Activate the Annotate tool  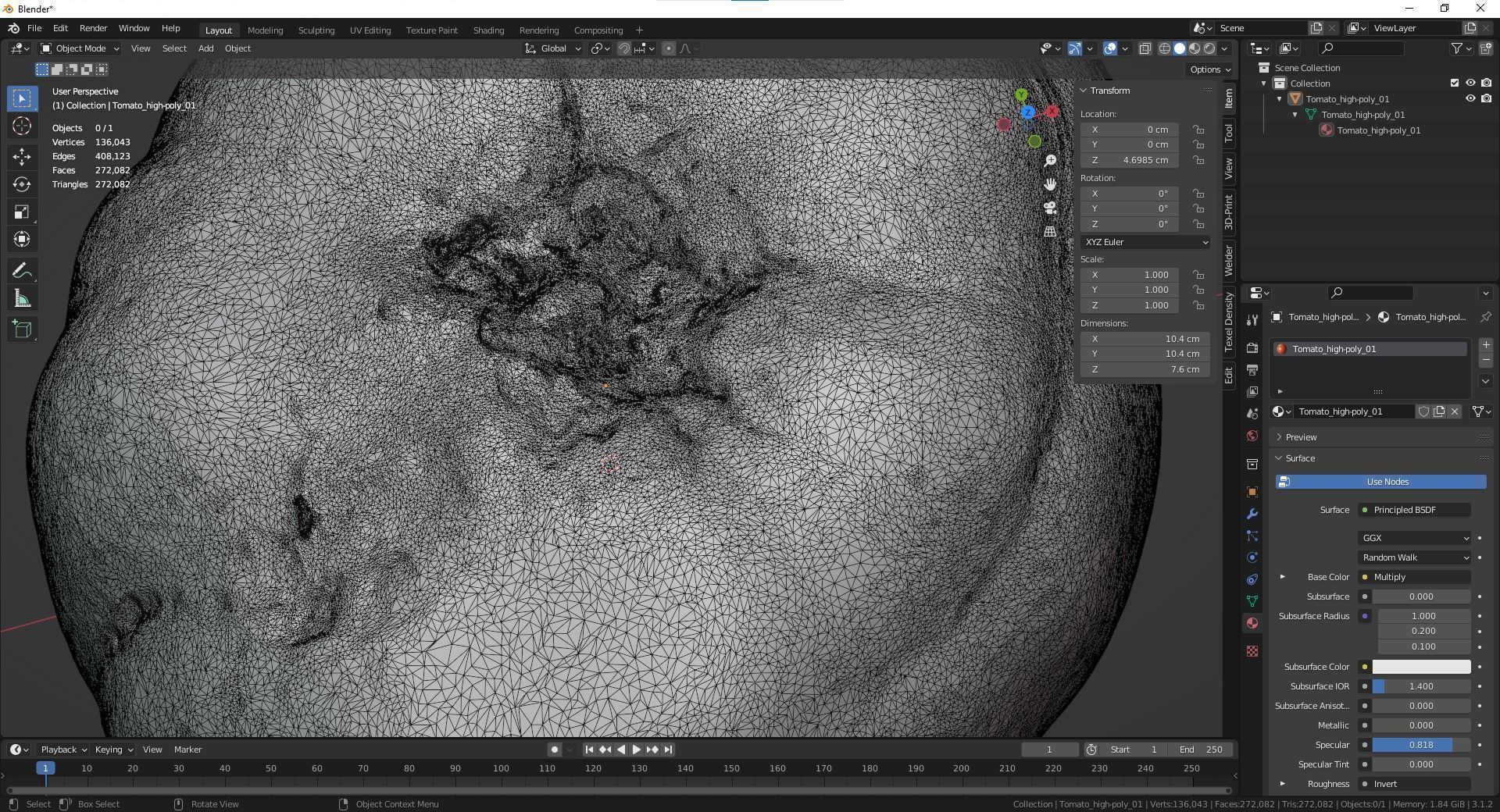pyautogui.click(x=22, y=271)
